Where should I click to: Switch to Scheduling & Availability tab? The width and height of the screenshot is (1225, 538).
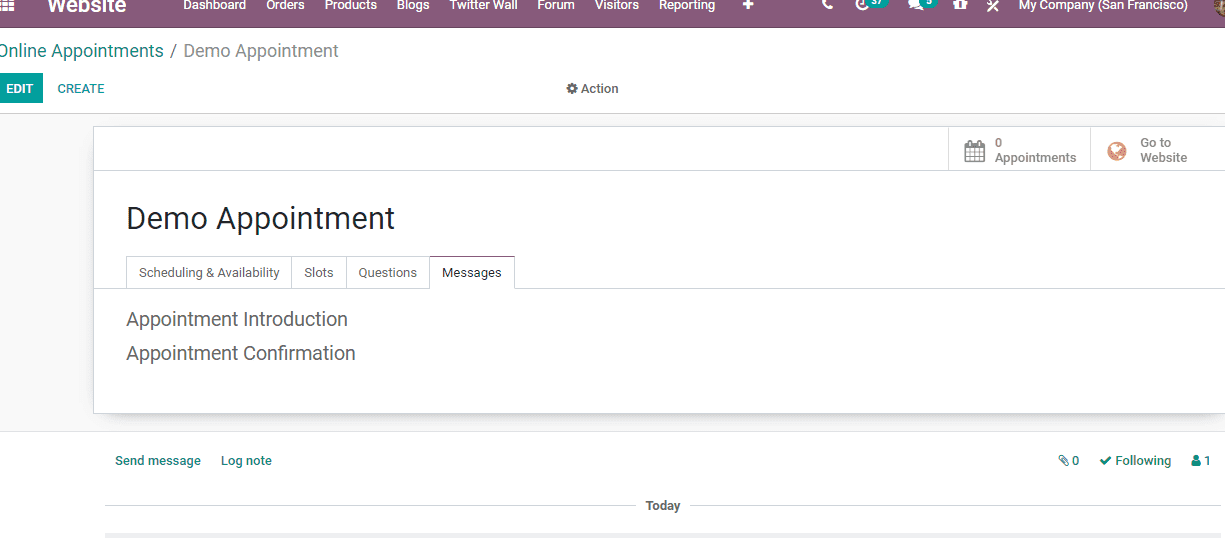[x=209, y=273]
